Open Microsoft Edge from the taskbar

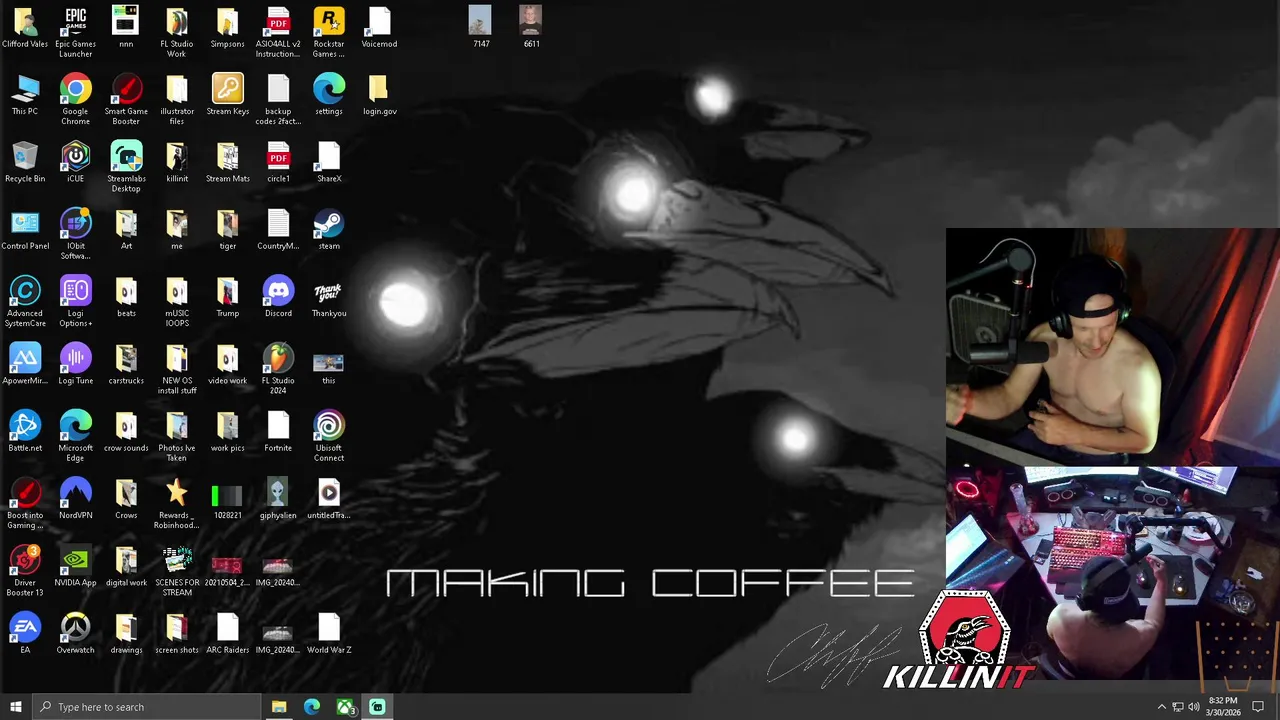(312, 707)
